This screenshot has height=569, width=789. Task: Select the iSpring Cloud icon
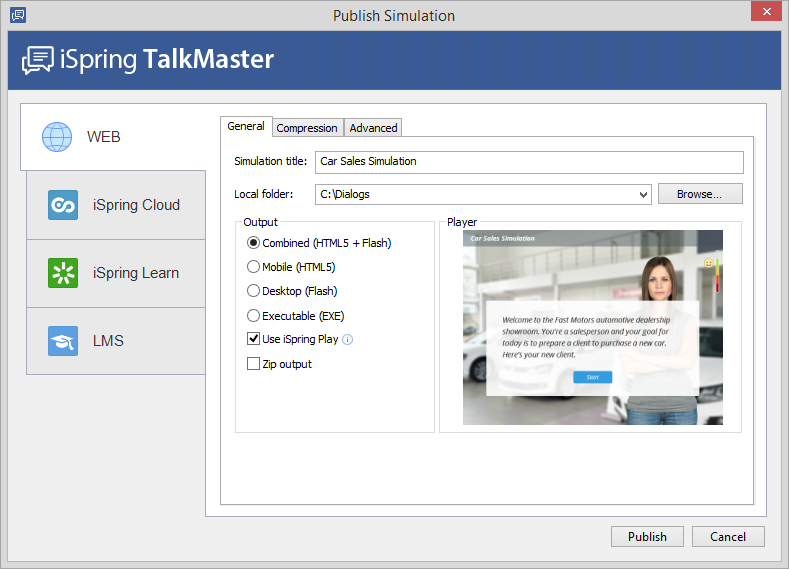[x=63, y=205]
